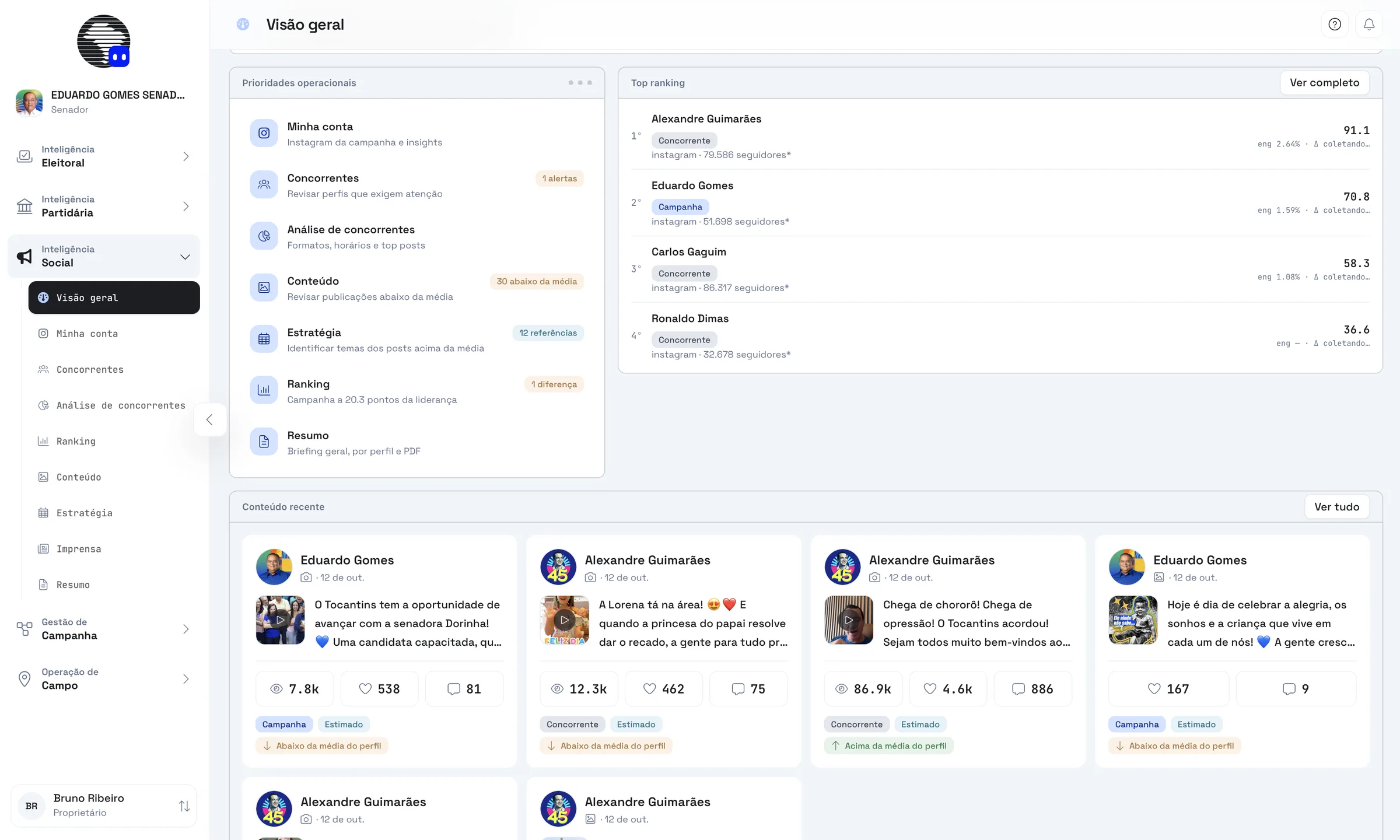Click Eduardo Gomes Senador profile avatar
The height and width of the screenshot is (840, 1400).
coord(29,102)
